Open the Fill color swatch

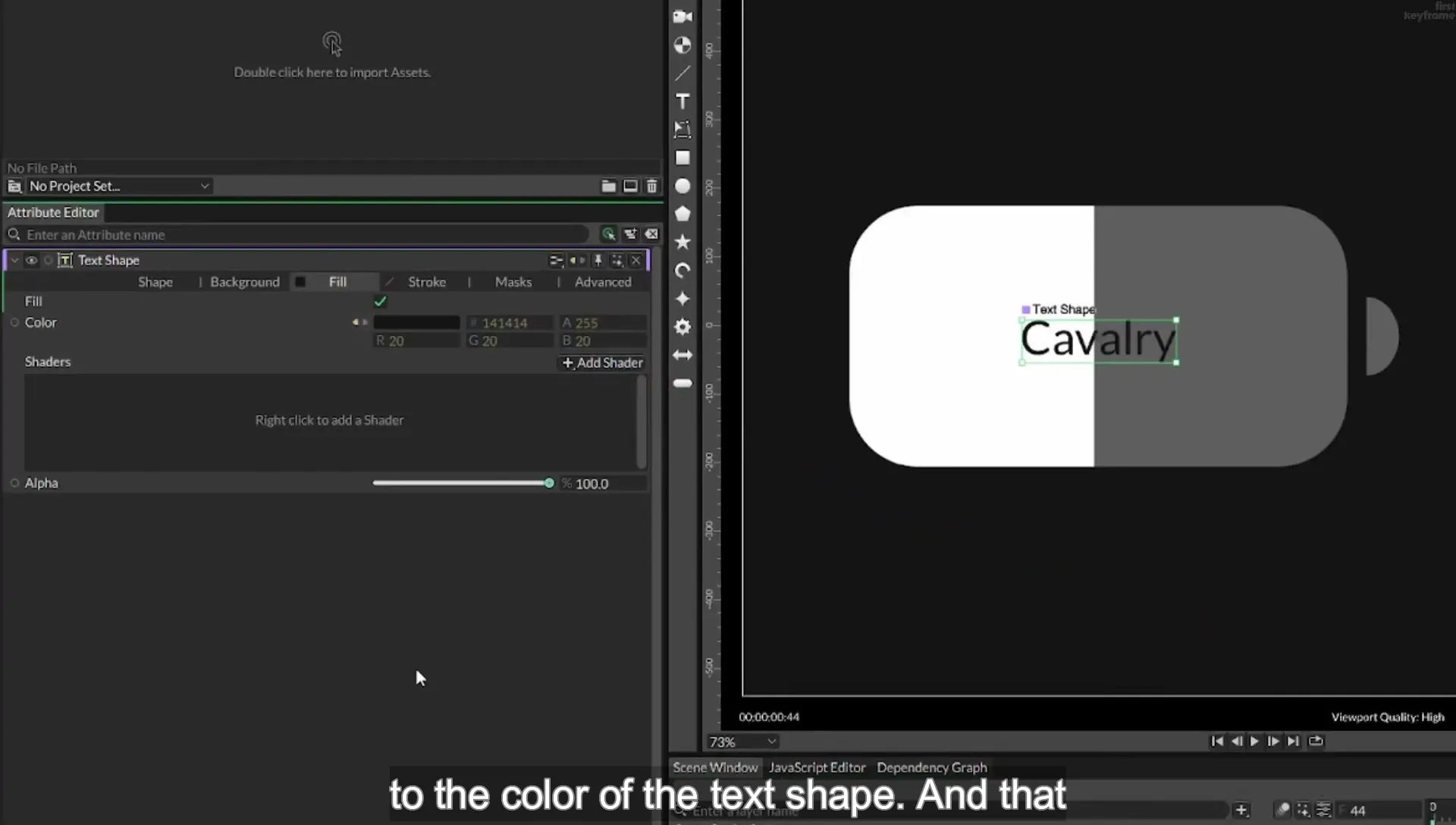click(416, 322)
